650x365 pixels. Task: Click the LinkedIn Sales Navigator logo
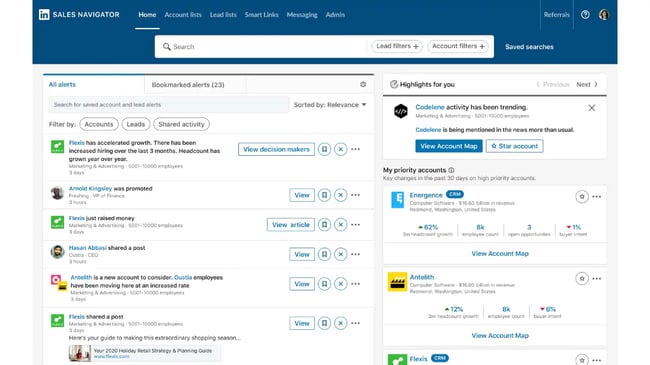click(79, 15)
